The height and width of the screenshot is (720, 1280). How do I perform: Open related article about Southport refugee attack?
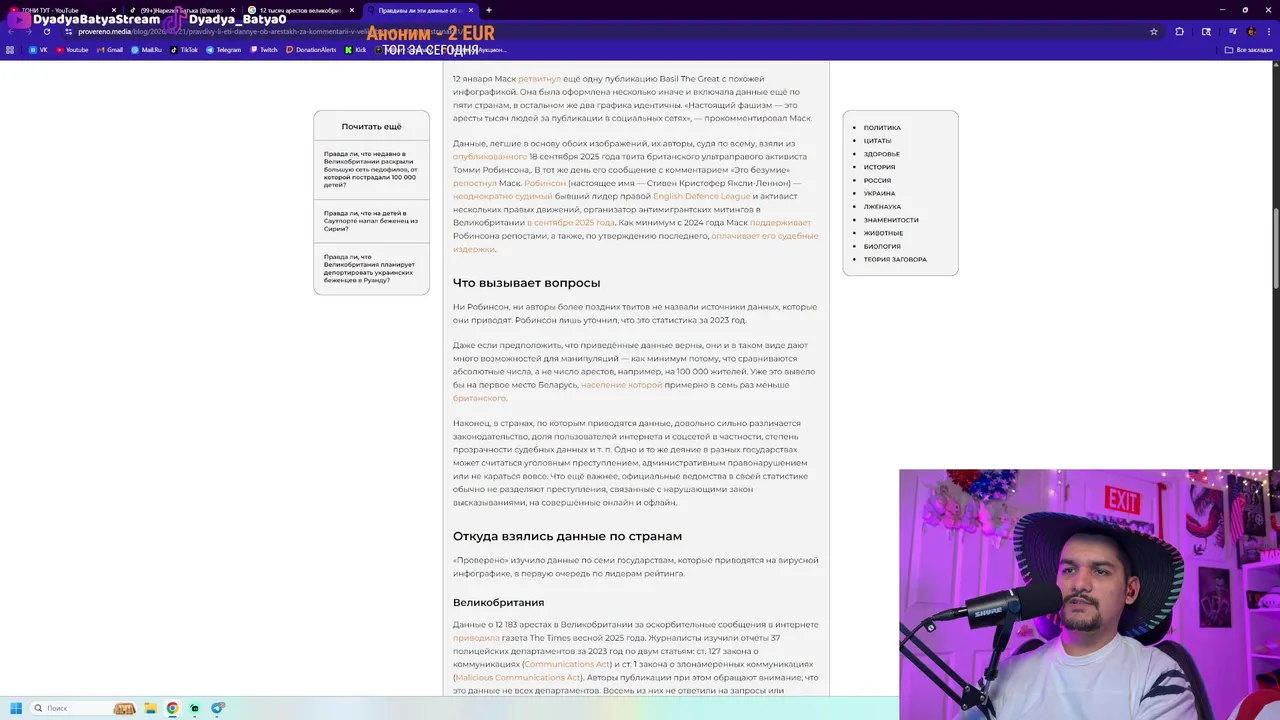pyautogui.click(x=370, y=221)
